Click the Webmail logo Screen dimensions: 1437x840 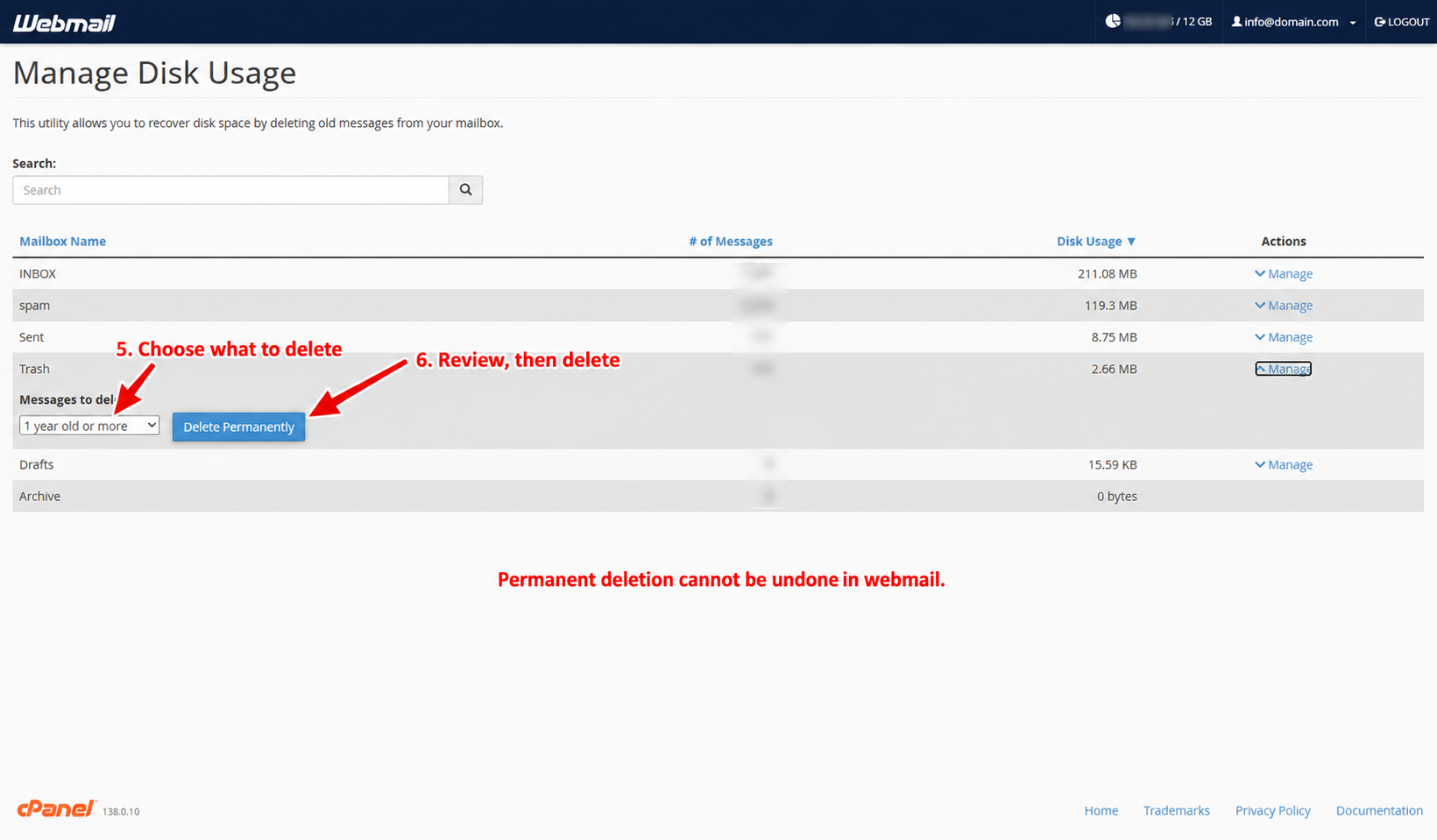tap(64, 23)
